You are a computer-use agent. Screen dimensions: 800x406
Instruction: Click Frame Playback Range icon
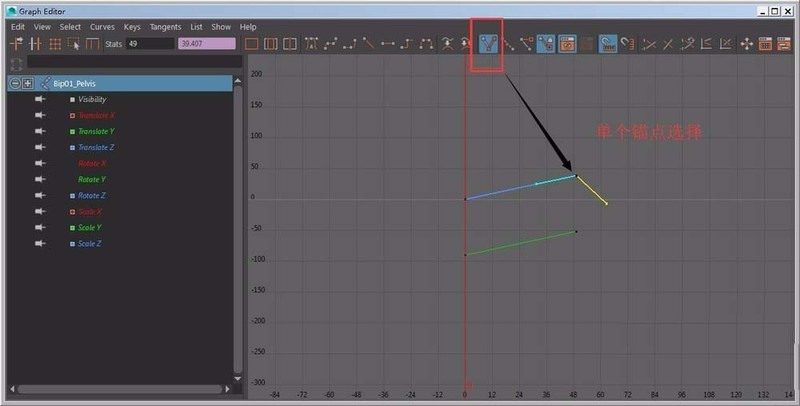pyautogui.click(x=270, y=44)
